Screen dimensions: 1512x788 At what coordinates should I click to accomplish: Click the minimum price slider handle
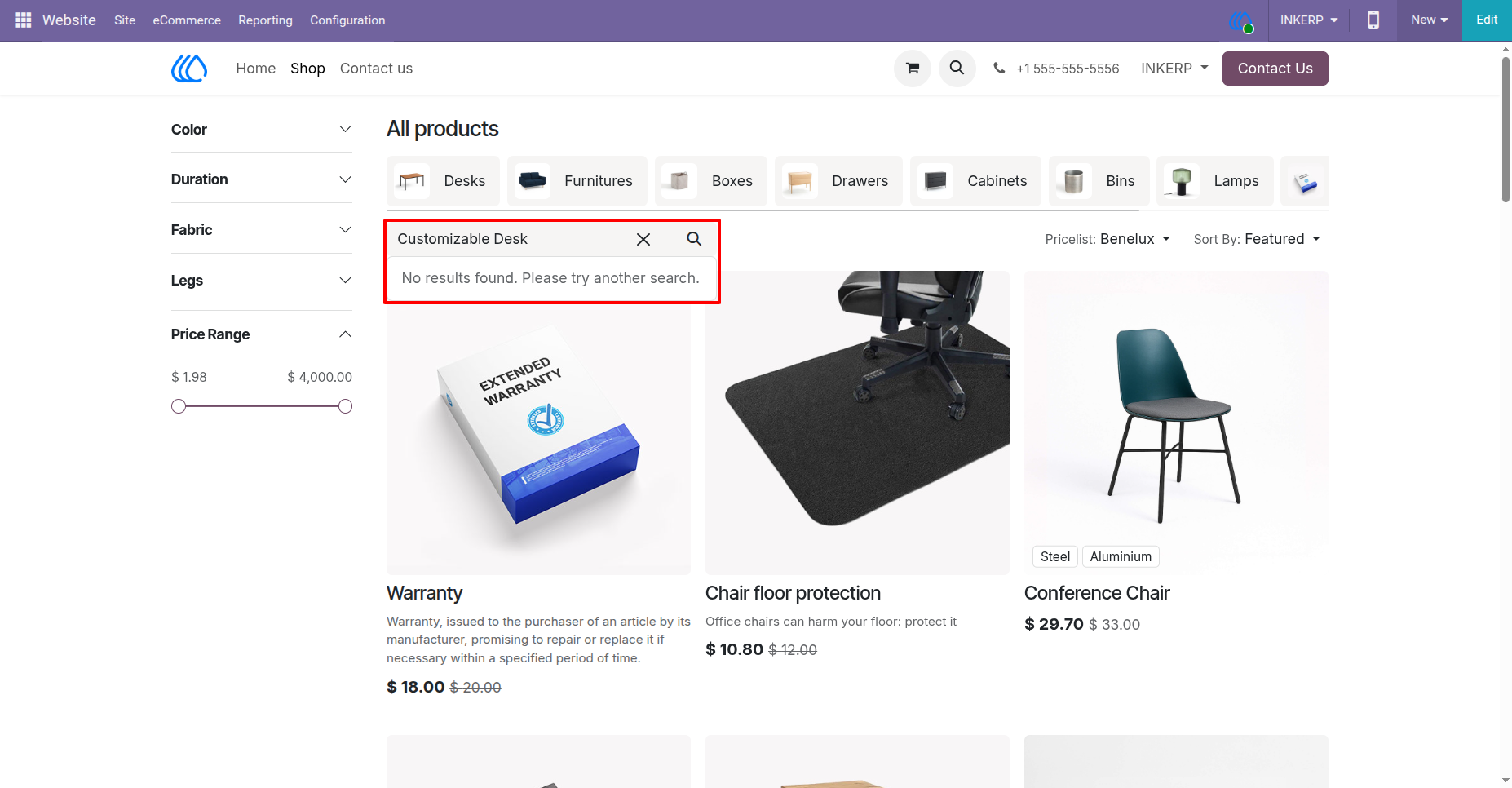[x=179, y=406]
